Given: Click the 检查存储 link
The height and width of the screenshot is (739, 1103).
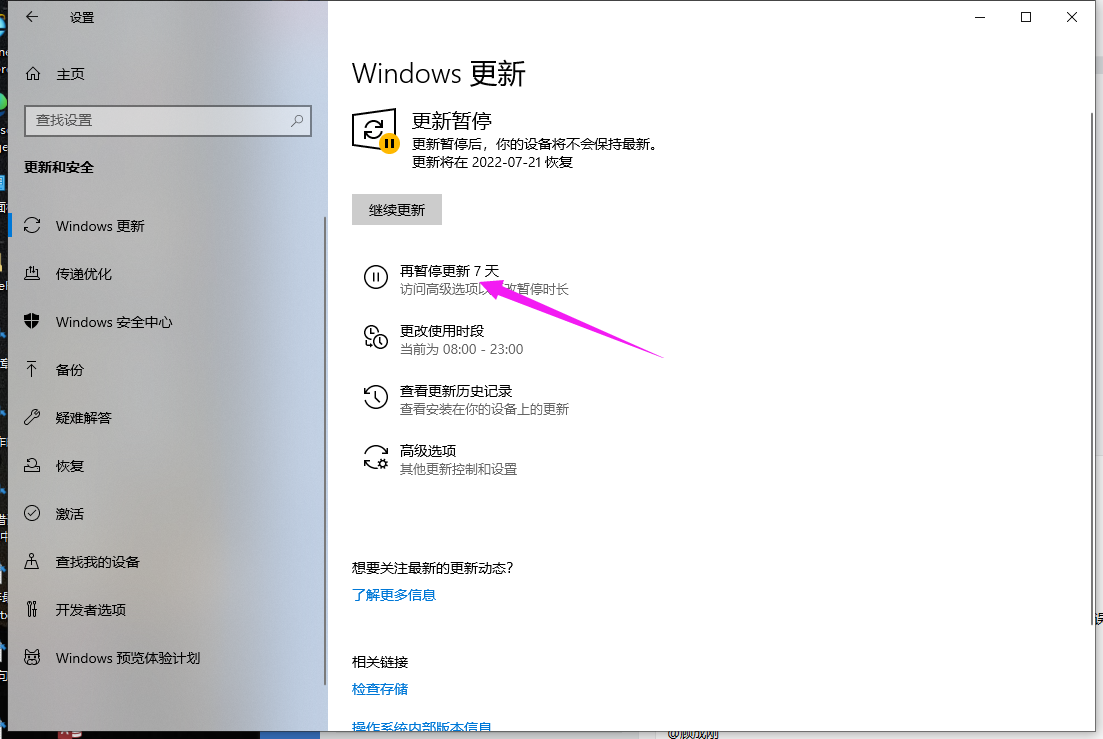Looking at the screenshot, I should tap(380, 689).
